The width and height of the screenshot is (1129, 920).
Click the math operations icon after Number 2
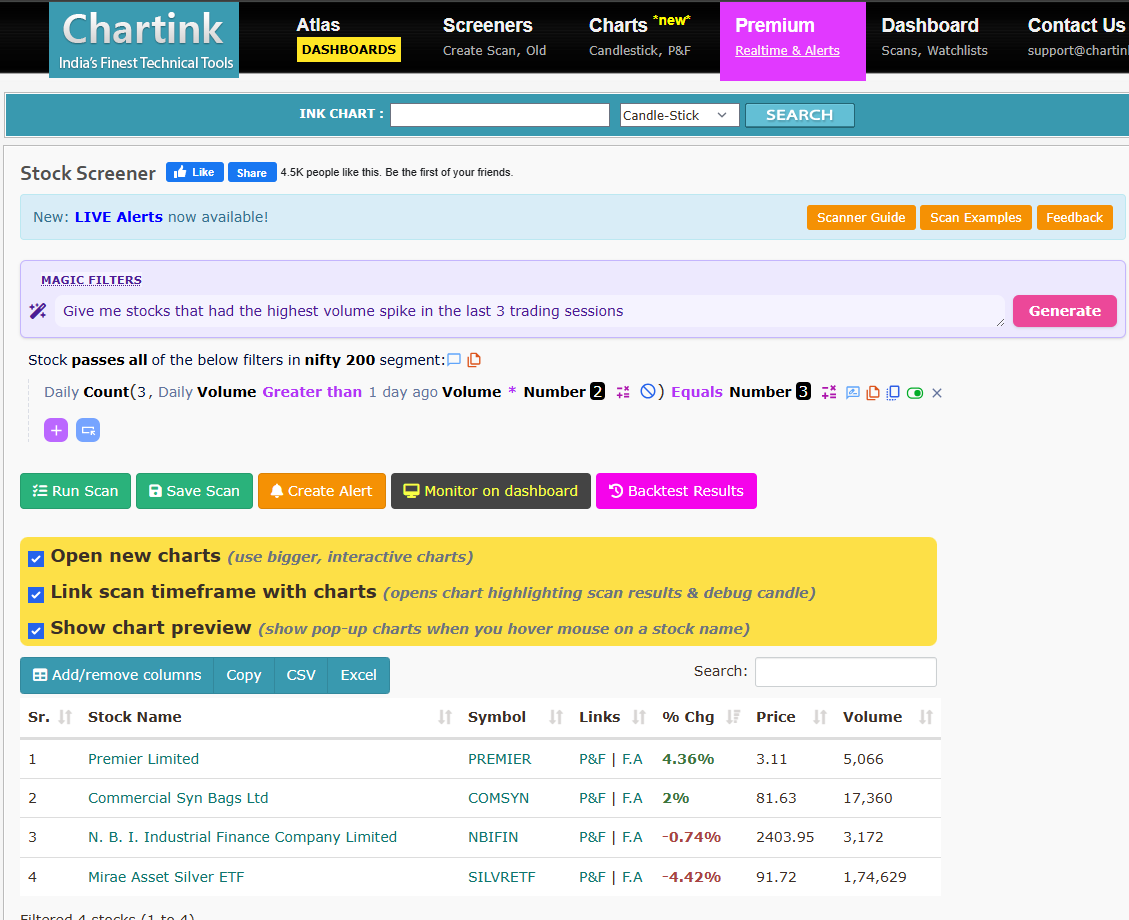point(623,392)
